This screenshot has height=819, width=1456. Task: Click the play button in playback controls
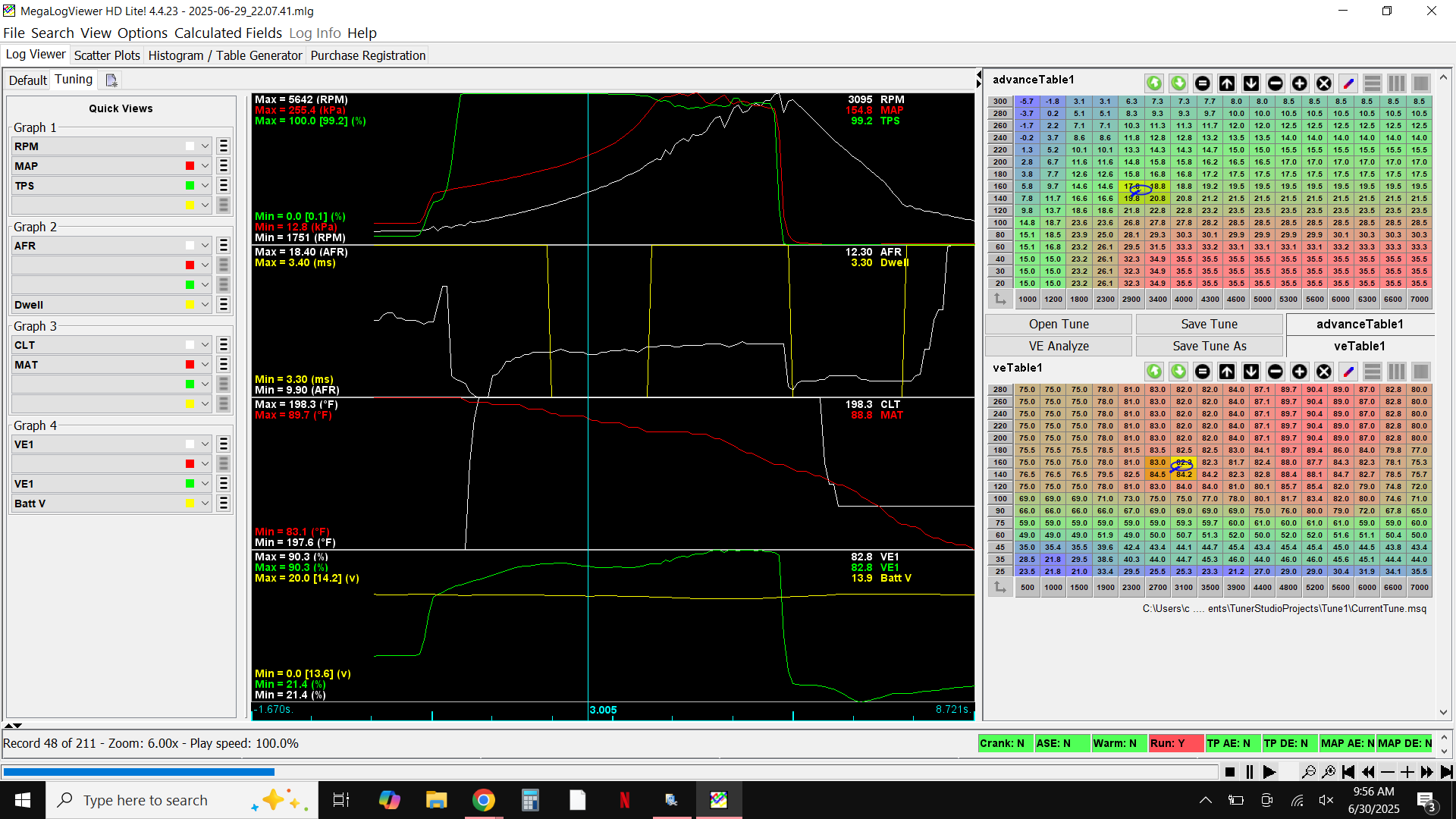click(x=1269, y=772)
